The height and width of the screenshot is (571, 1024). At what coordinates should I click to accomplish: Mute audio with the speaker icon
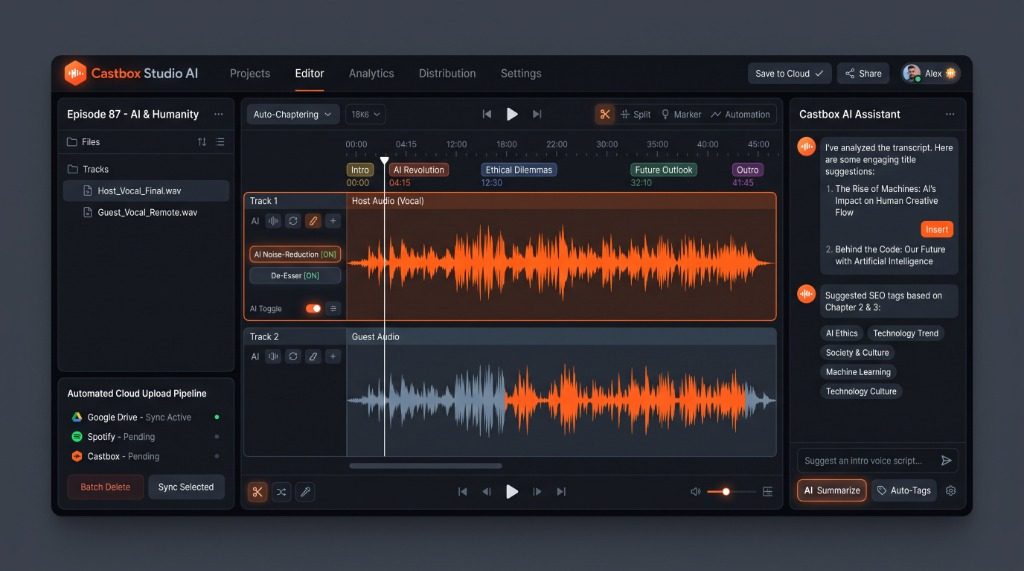coord(696,492)
